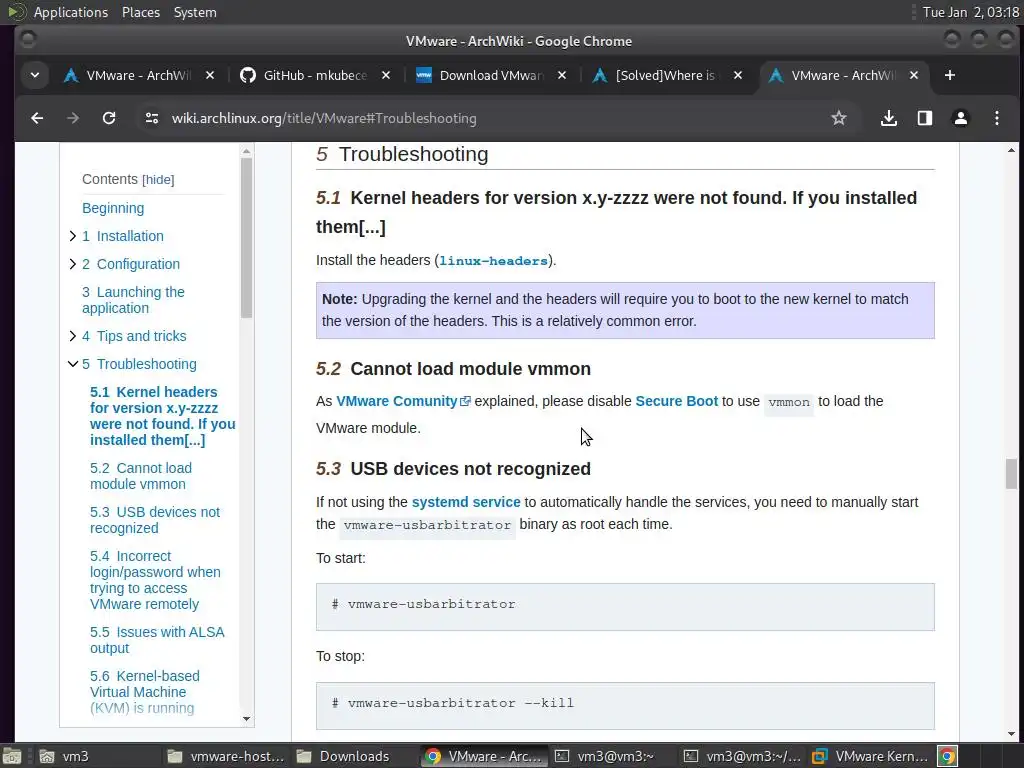Click the browser forward arrow
This screenshot has height=768, width=1024.
click(x=73, y=118)
